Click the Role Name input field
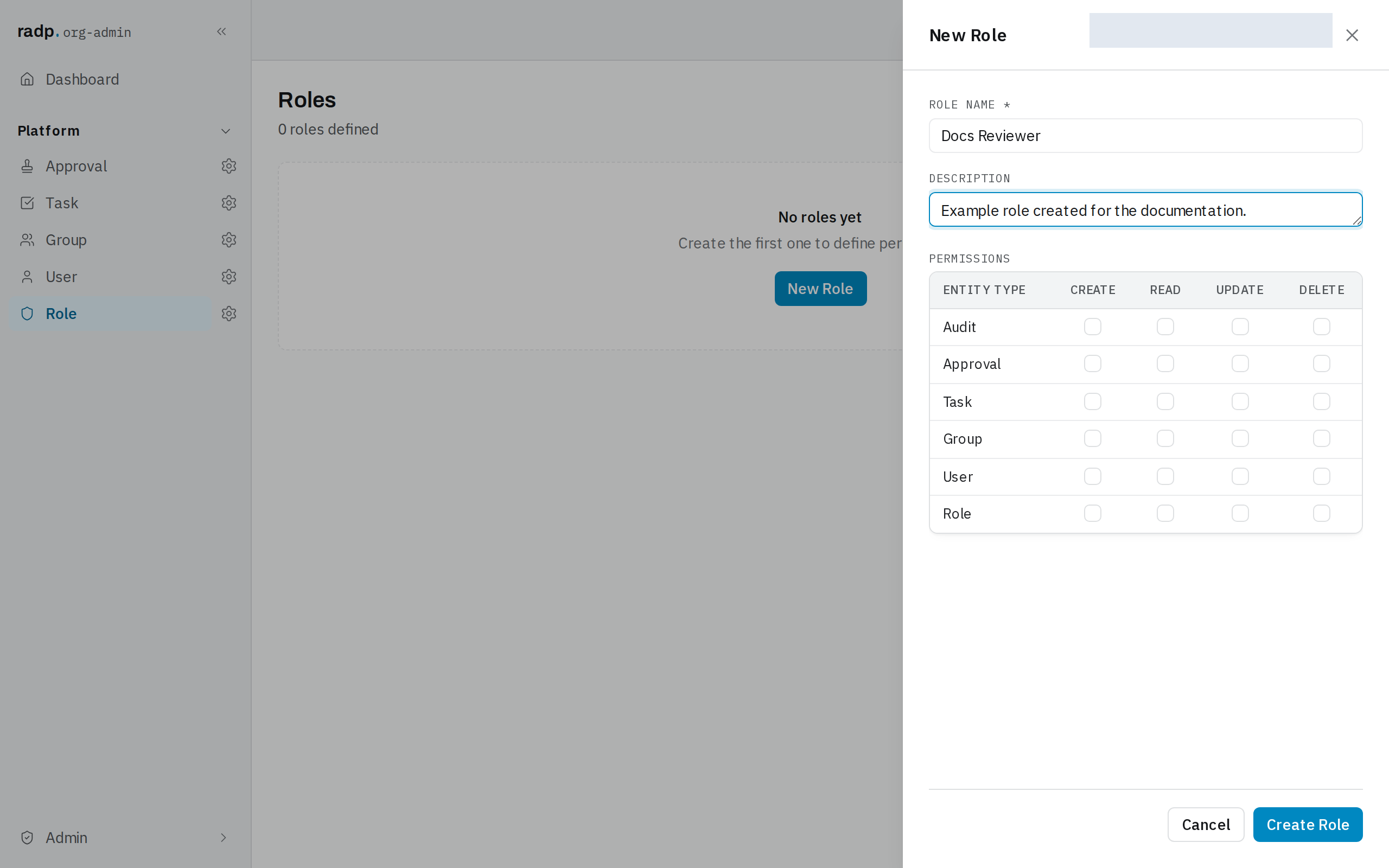Screen dimensions: 1389x868 [x=1145, y=136]
